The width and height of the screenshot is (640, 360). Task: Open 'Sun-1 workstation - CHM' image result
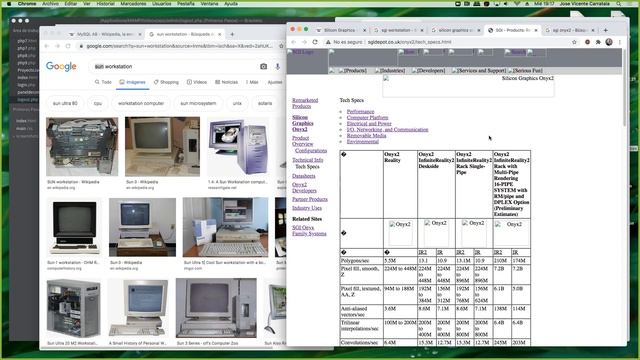[x=74, y=227]
